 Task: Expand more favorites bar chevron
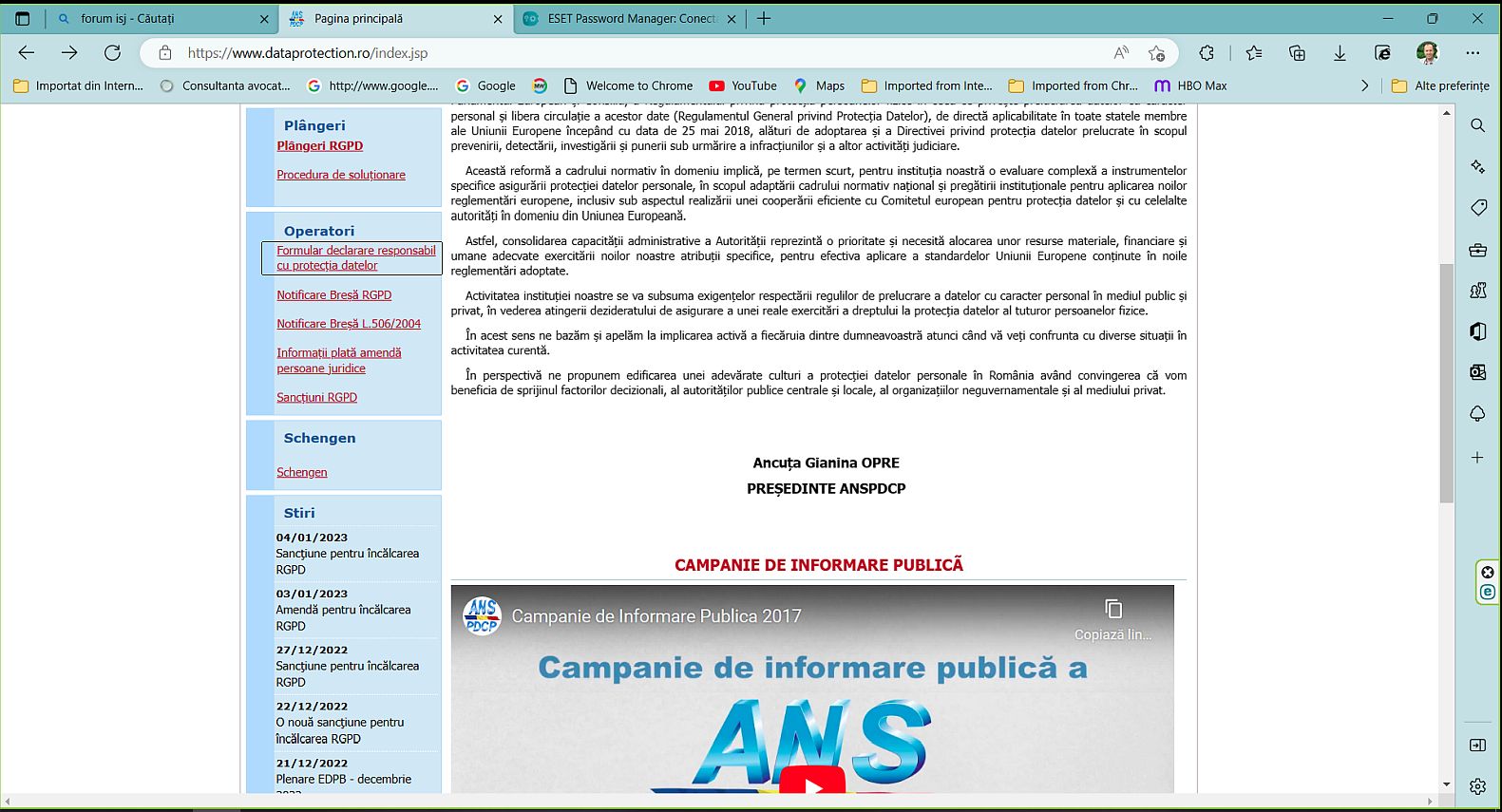tap(1365, 85)
